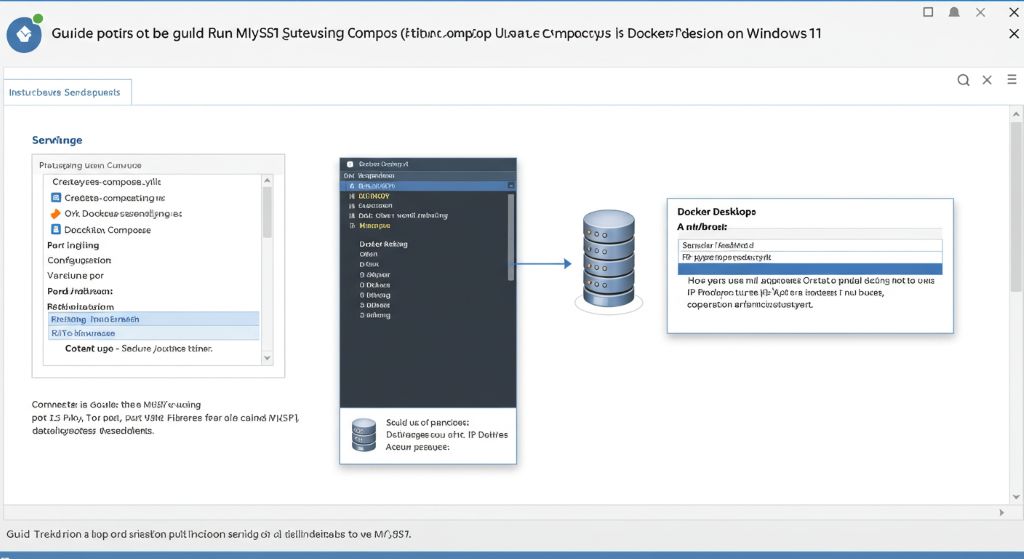Image resolution: width=1024 pixels, height=559 pixels.
Task: Click down arrow of main page scrollbar
Action: point(1016,497)
